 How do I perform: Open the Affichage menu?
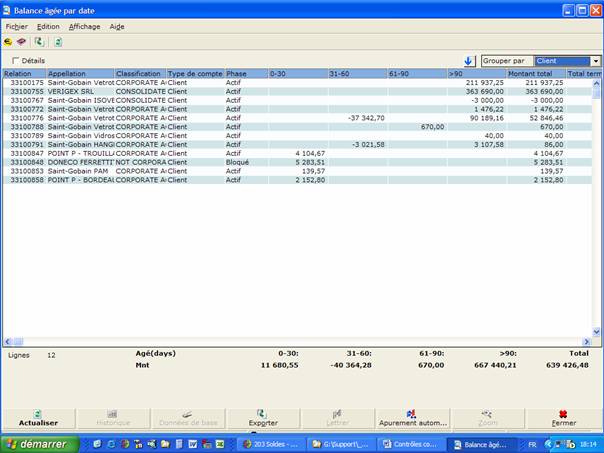point(84,26)
